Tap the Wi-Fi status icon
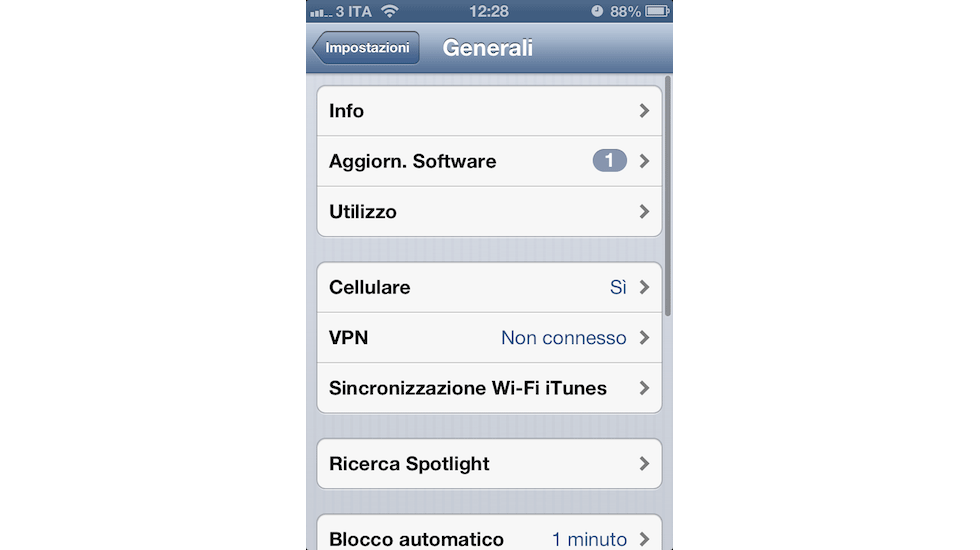Image resolution: width=980 pixels, height=550 pixels. tap(390, 11)
